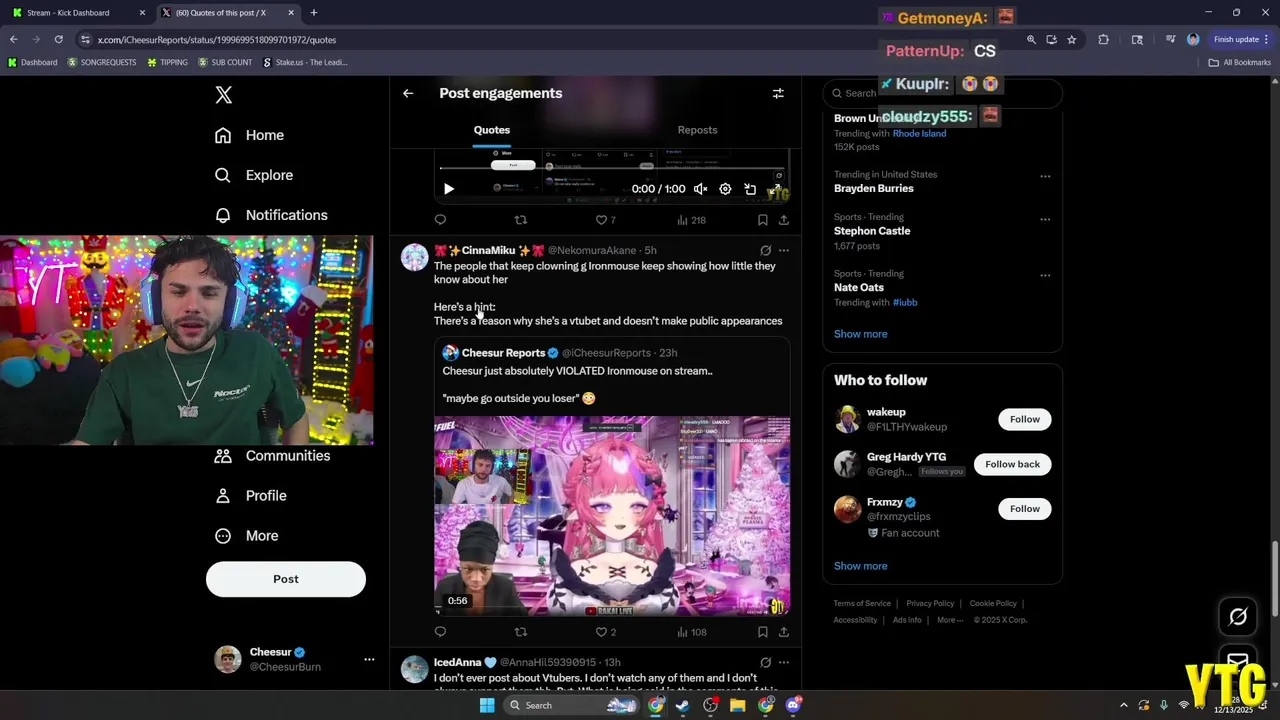Open the Grok icon on CinnaMiku's post
Image resolution: width=1280 pixels, height=720 pixels.
pyautogui.click(x=765, y=250)
